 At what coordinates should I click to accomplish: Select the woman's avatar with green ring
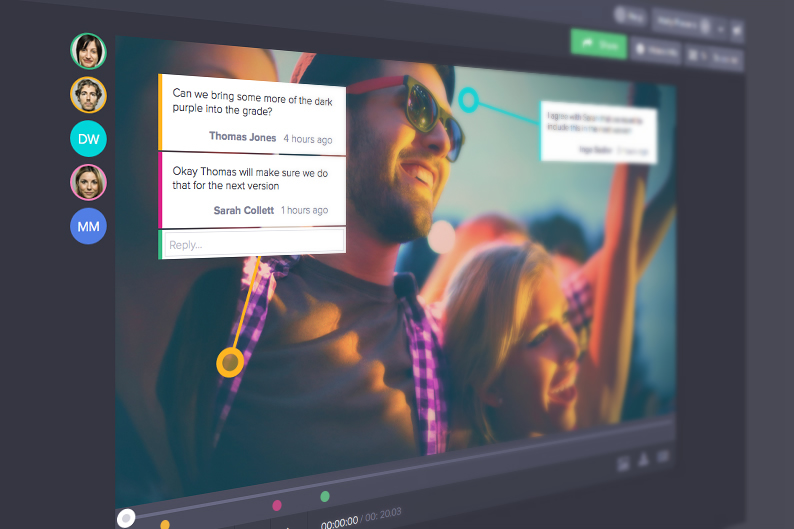tap(88, 51)
